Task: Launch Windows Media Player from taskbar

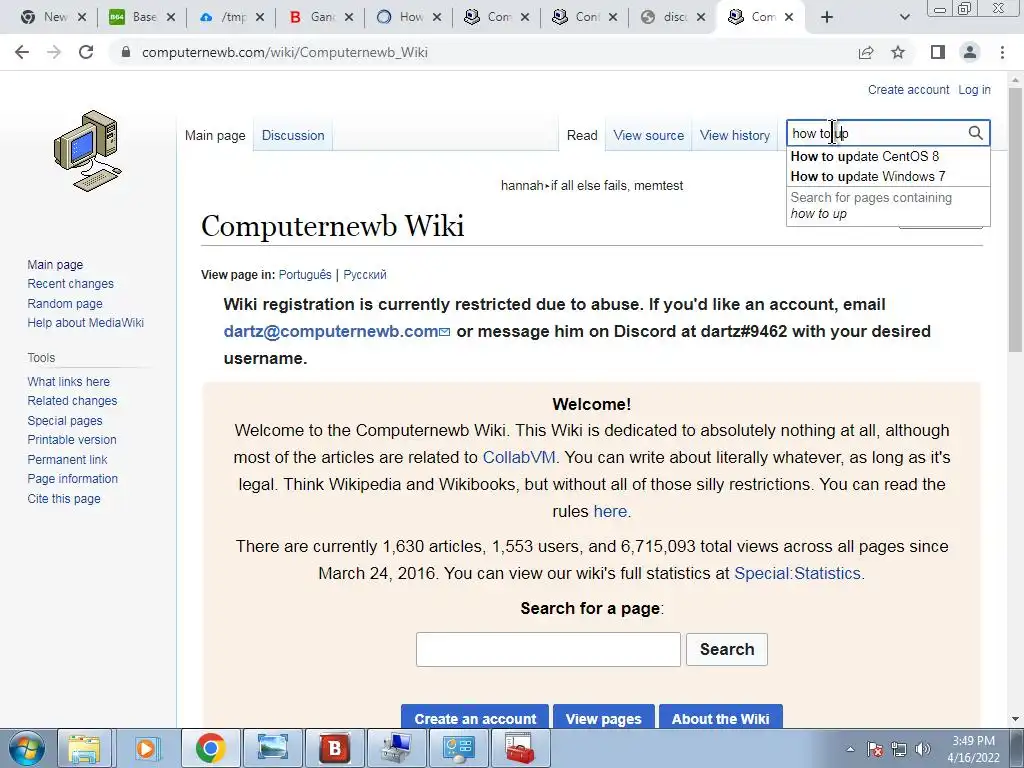Action: [147, 748]
